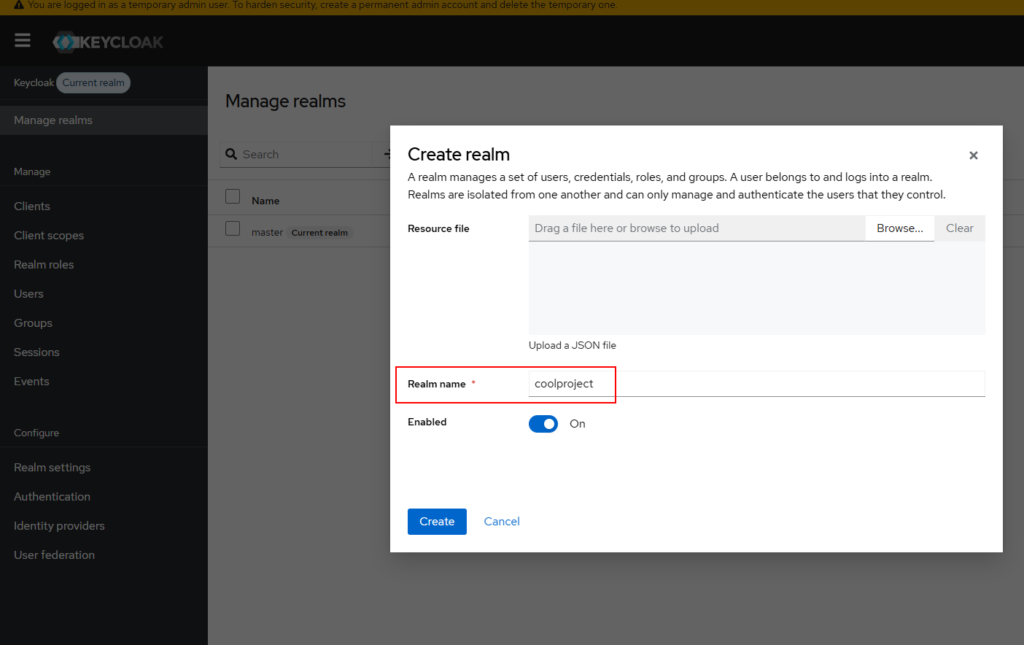Click the warning triangle icon in banner
The image size is (1024, 645).
click(19, 5)
